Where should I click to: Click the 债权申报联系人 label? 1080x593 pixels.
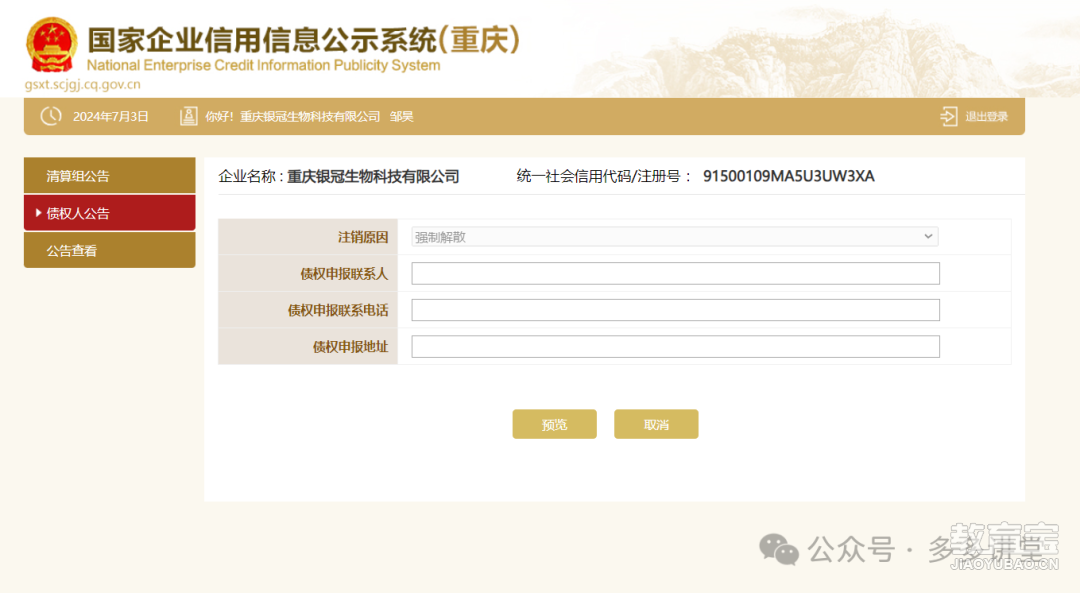pyautogui.click(x=344, y=273)
